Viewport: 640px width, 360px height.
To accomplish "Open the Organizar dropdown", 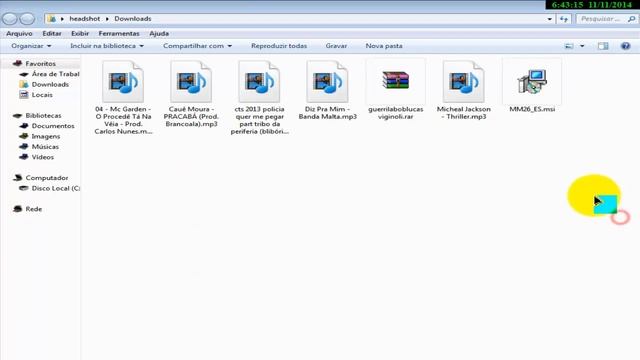I will [x=31, y=46].
